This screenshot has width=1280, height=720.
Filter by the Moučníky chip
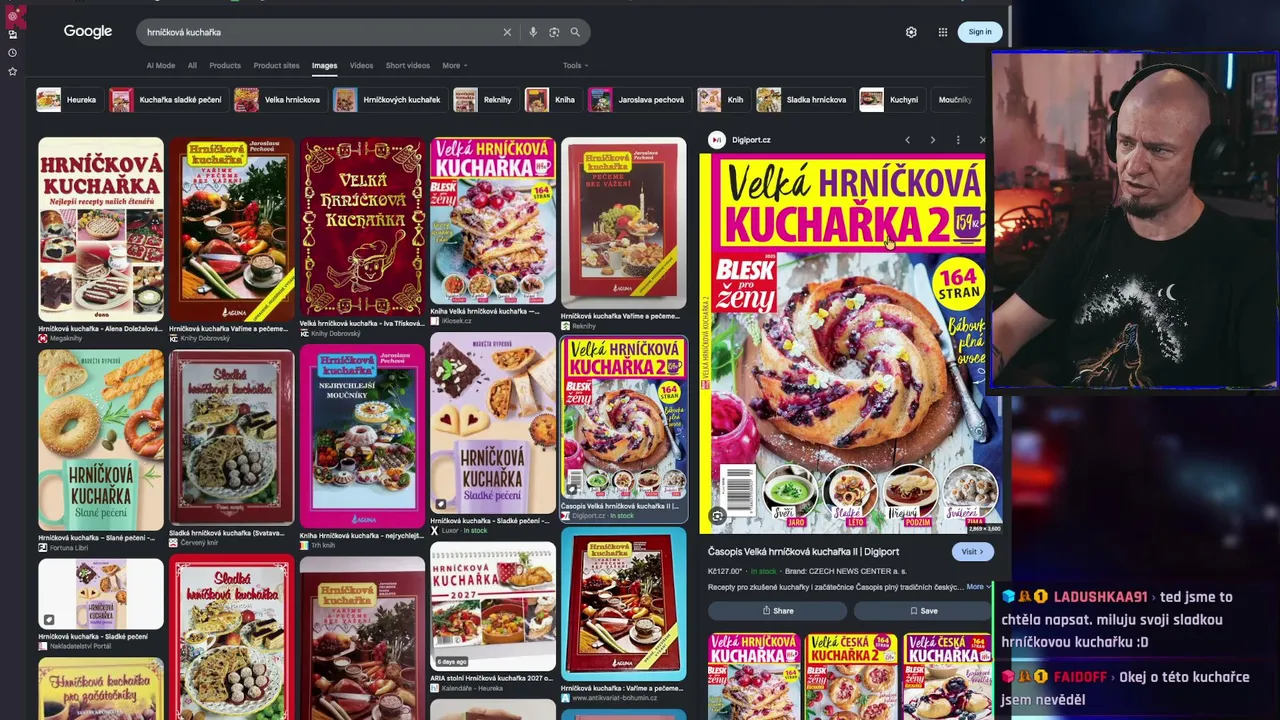pyautogui.click(x=955, y=100)
